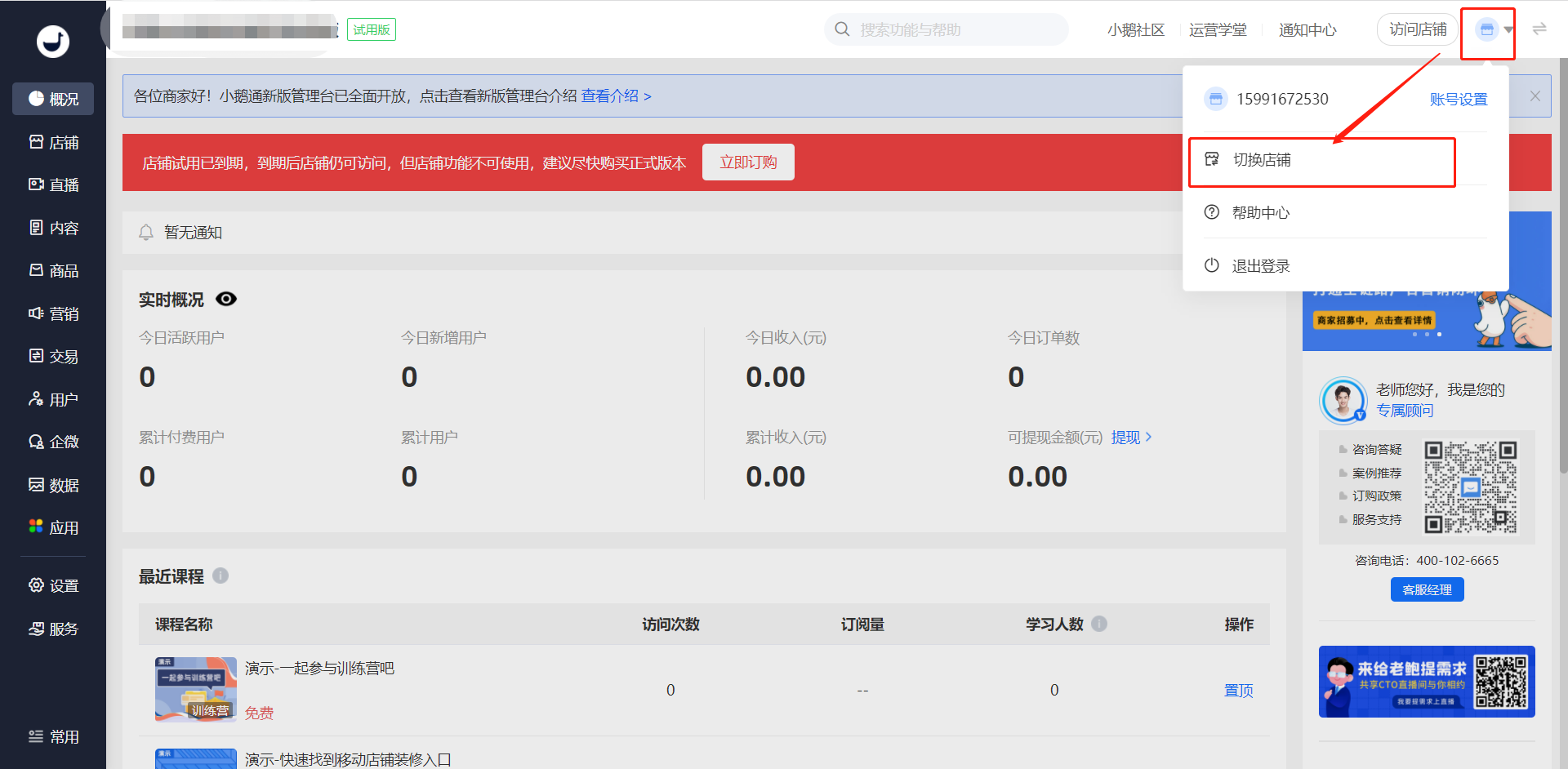Click the advisor QR code
This screenshot has height=769, width=1568.
(1470, 487)
